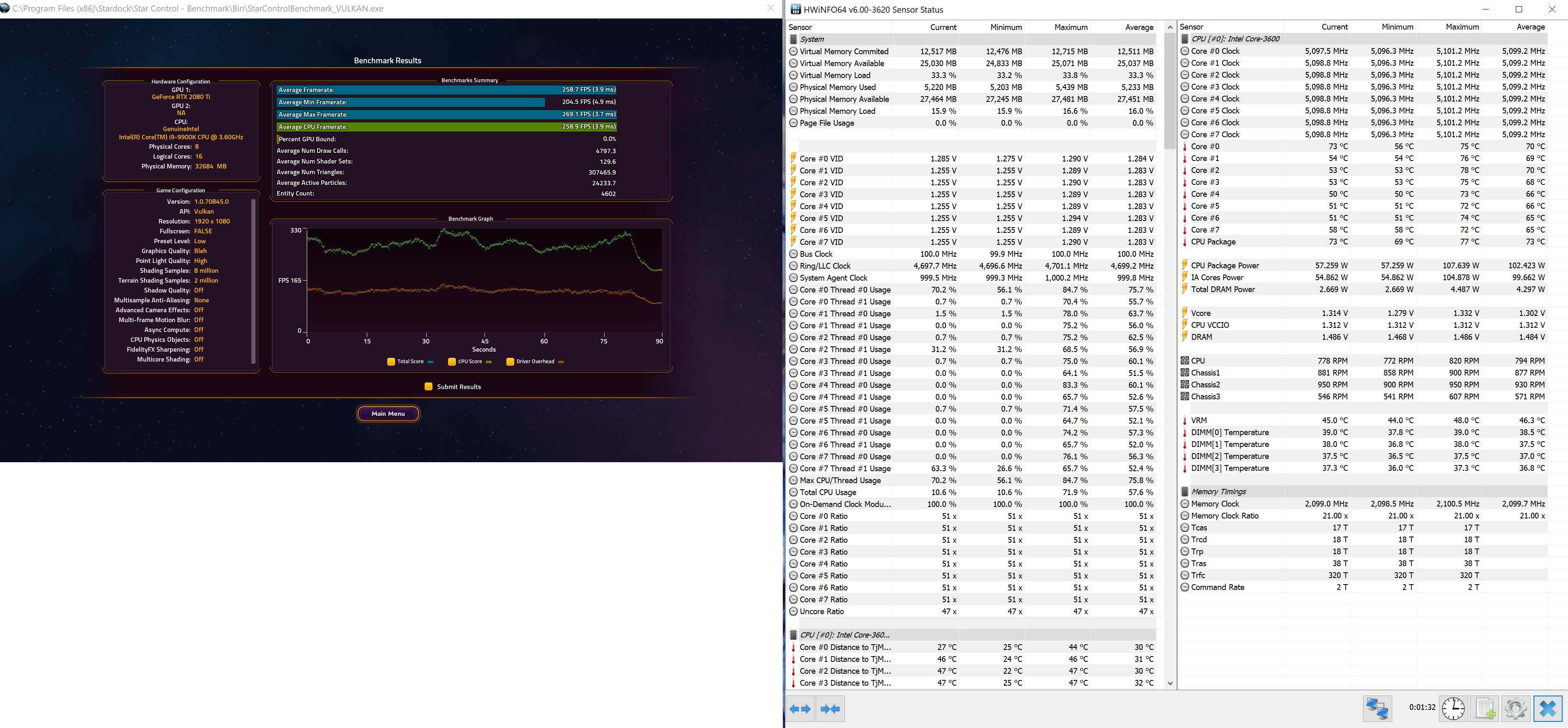Image resolution: width=1568 pixels, height=728 pixels.
Task: Click the Sensor column header in the right pane
Action: coord(1191,28)
